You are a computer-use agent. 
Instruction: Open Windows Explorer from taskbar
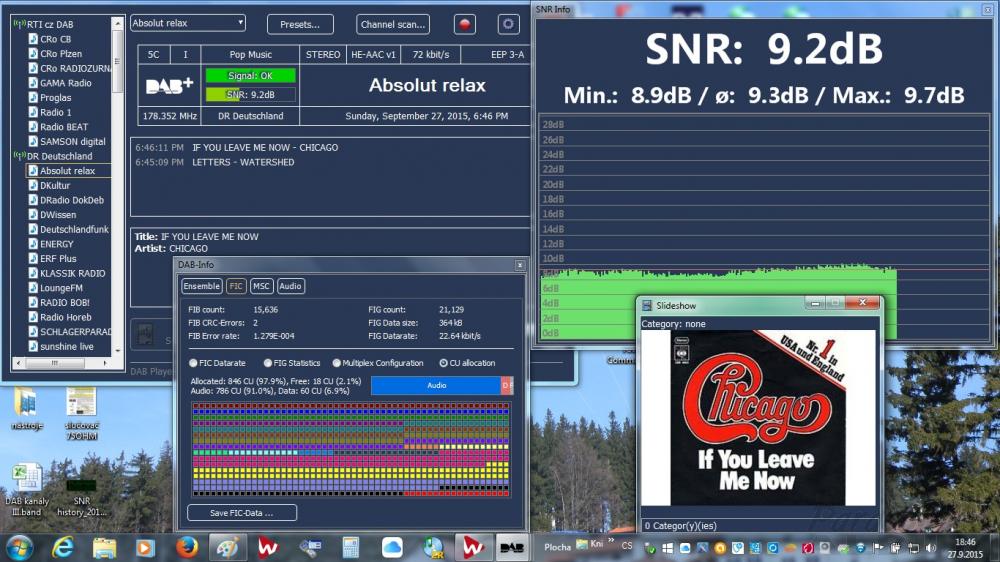point(104,548)
